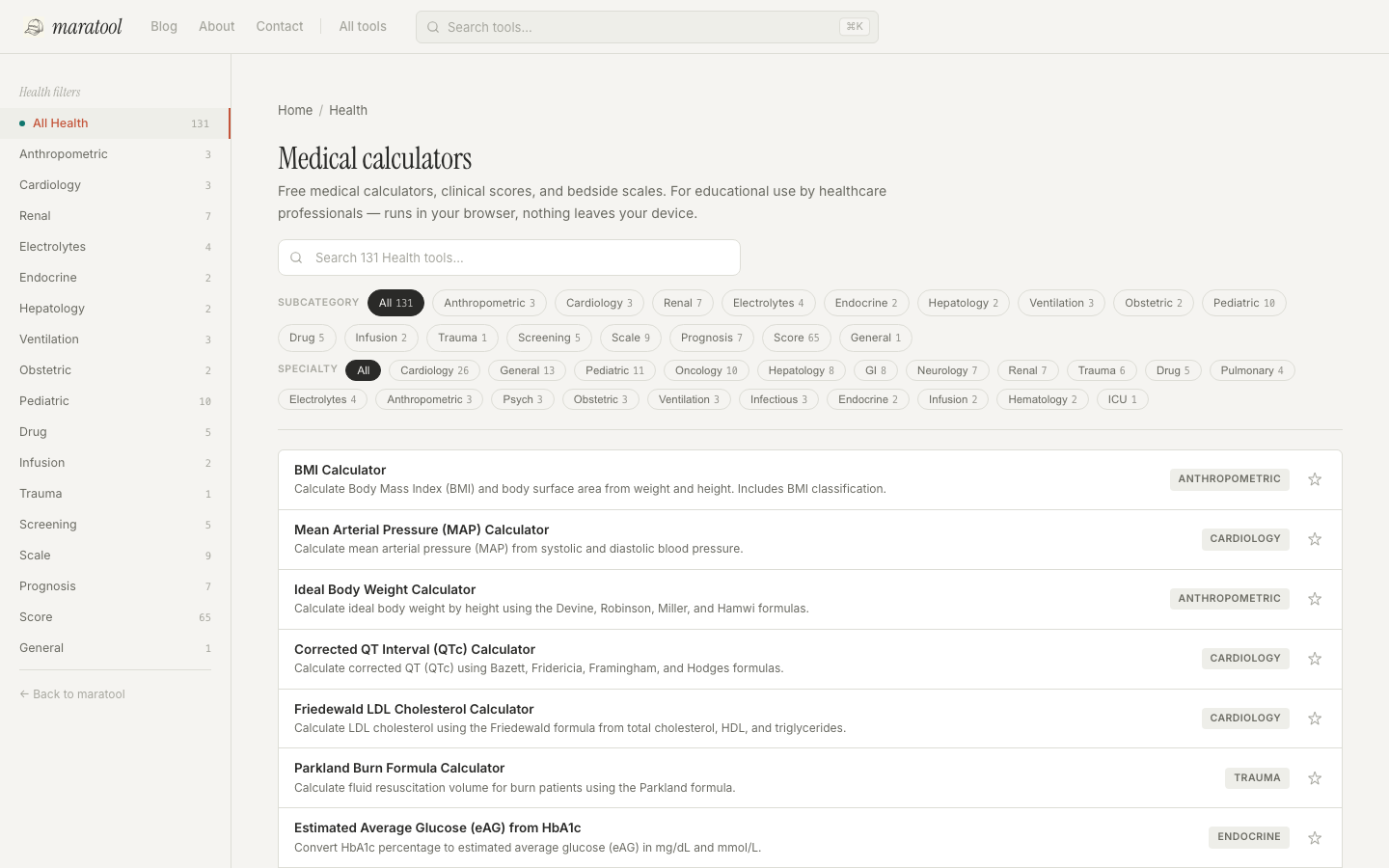Filter sidebar by Drug

[x=115, y=432]
